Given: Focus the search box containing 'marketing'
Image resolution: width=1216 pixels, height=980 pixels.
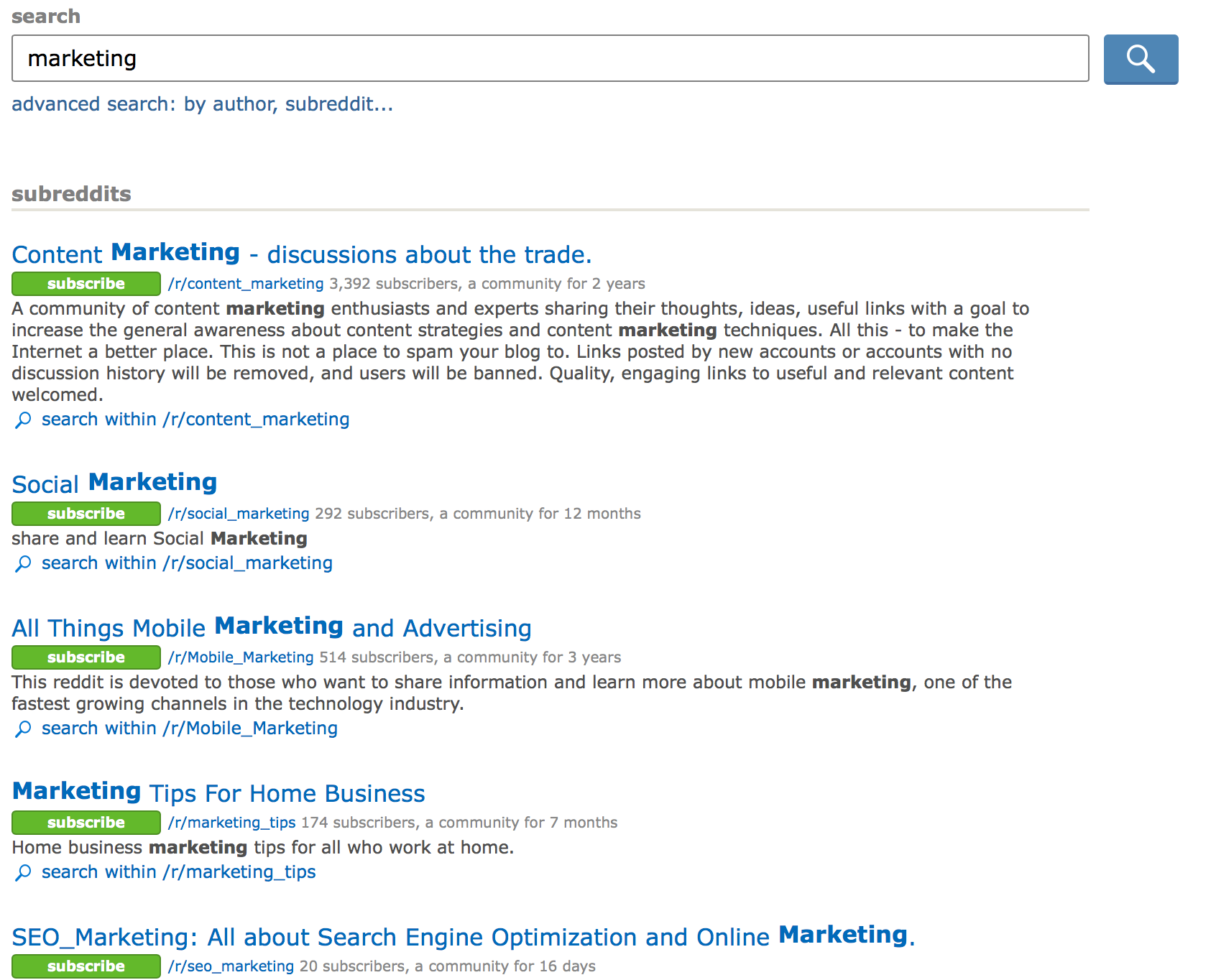Looking at the screenshot, I should tap(550, 58).
